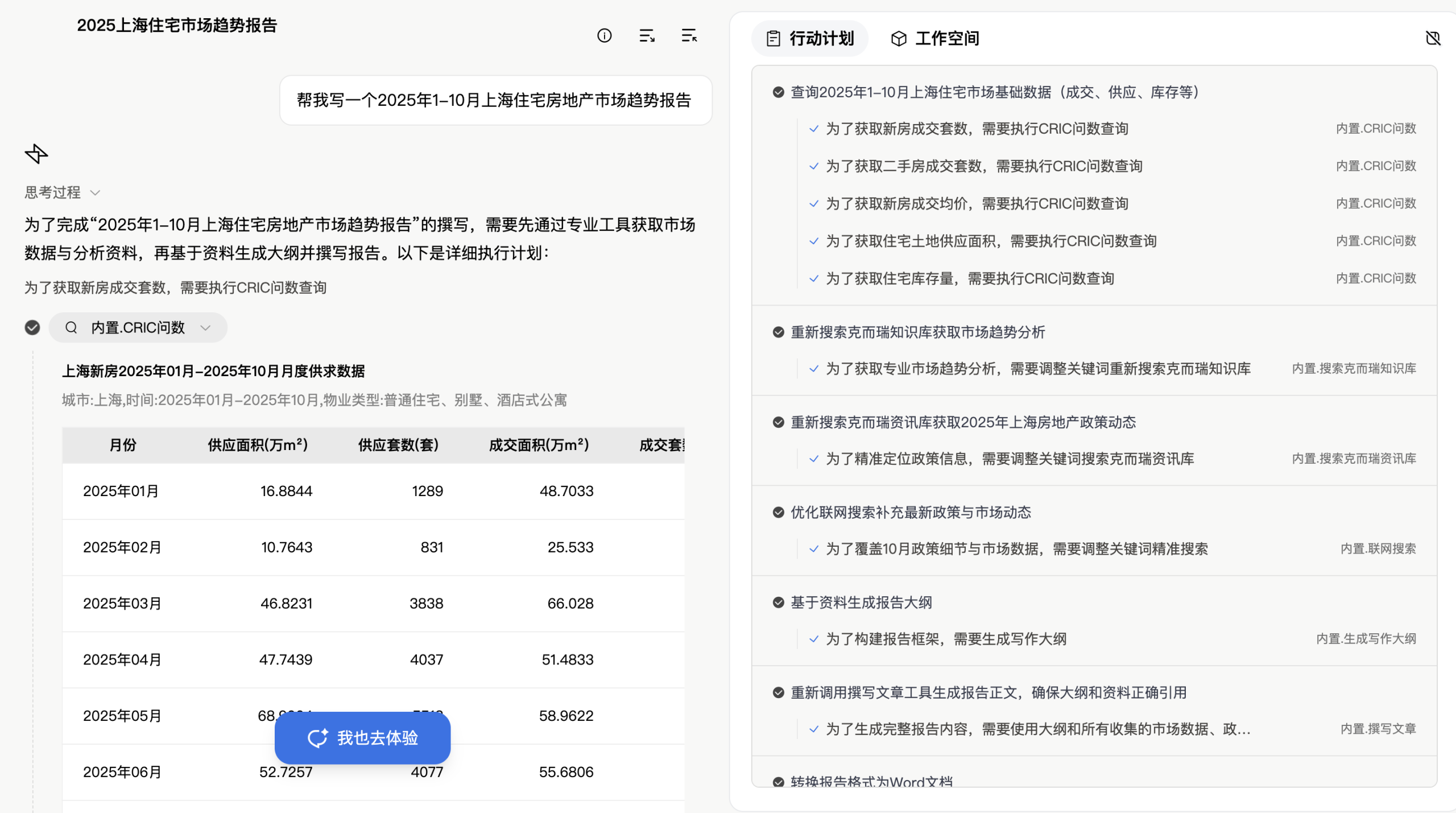Collapse the 思考过程 section via its chevron
The height and width of the screenshot is (813, 1456).
[95, 193]
